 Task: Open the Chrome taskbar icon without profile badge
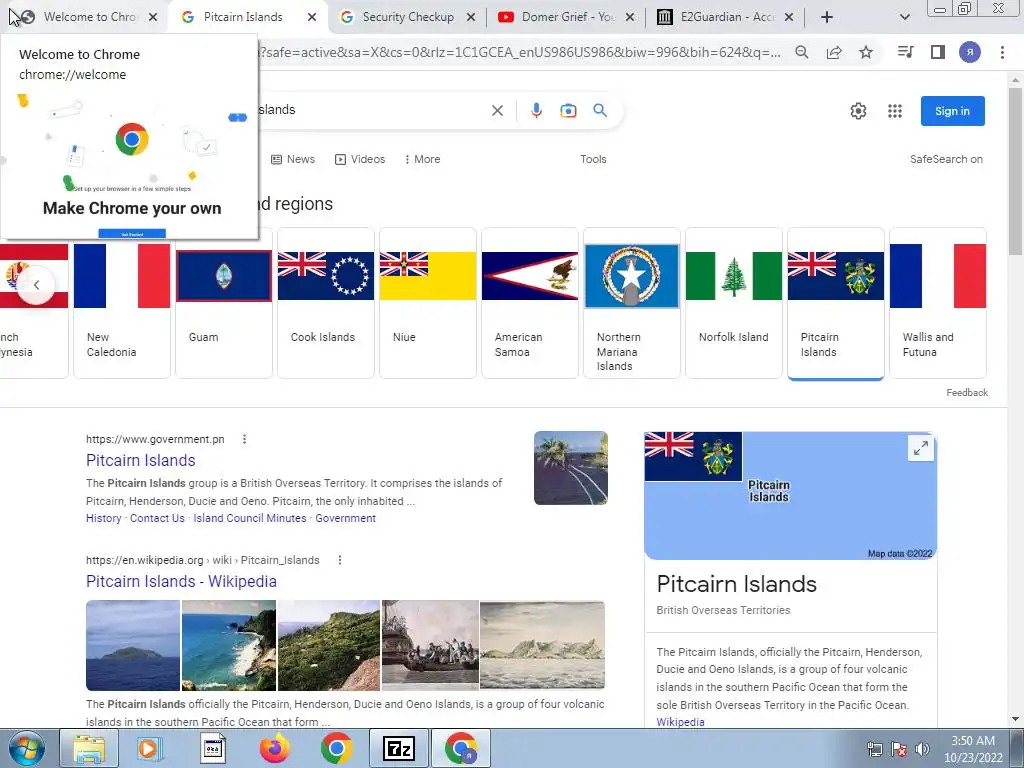click(336, 748)
